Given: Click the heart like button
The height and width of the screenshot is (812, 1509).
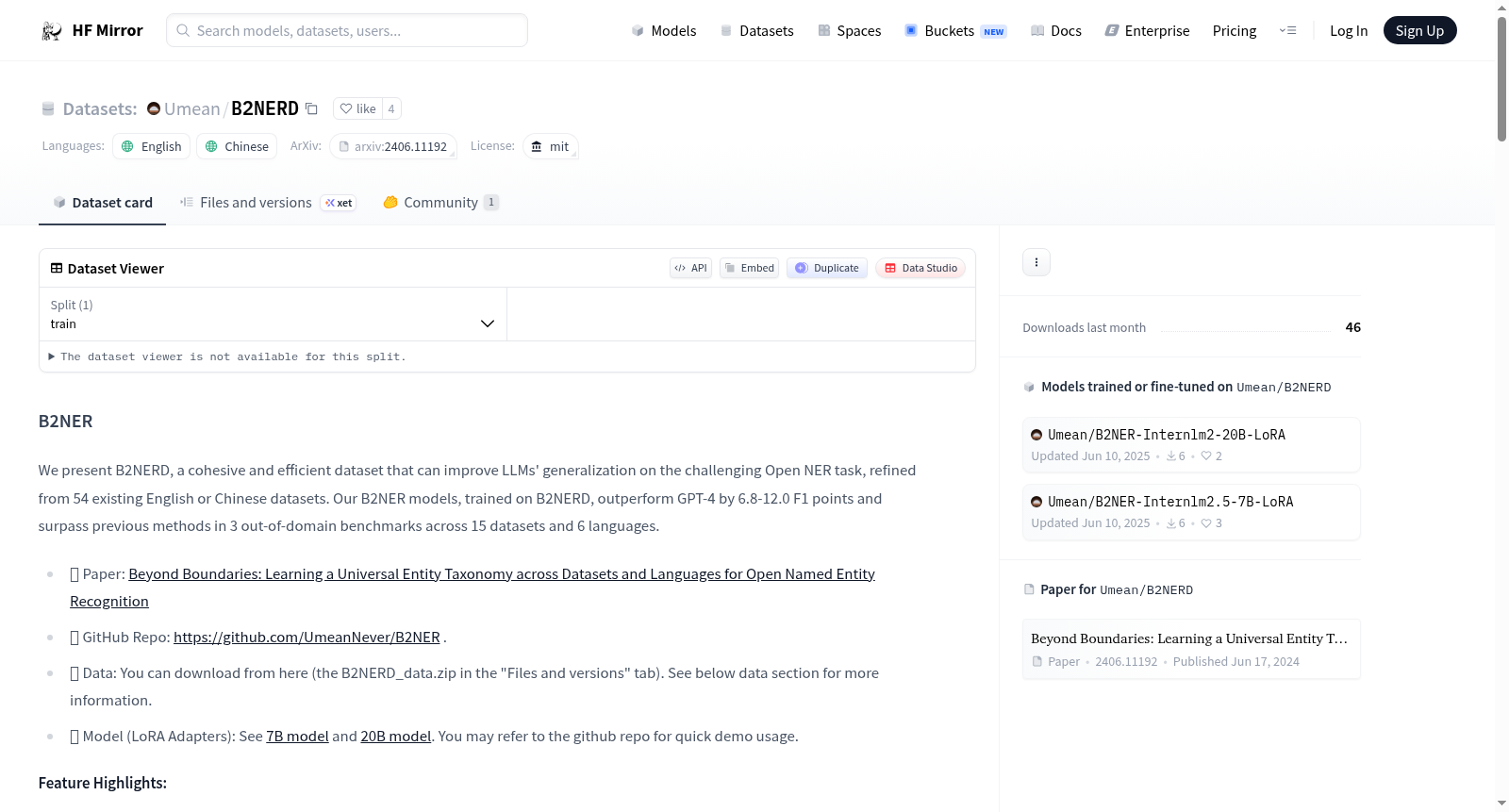Looking at the screenshot, I should click(x=357, y=108).
